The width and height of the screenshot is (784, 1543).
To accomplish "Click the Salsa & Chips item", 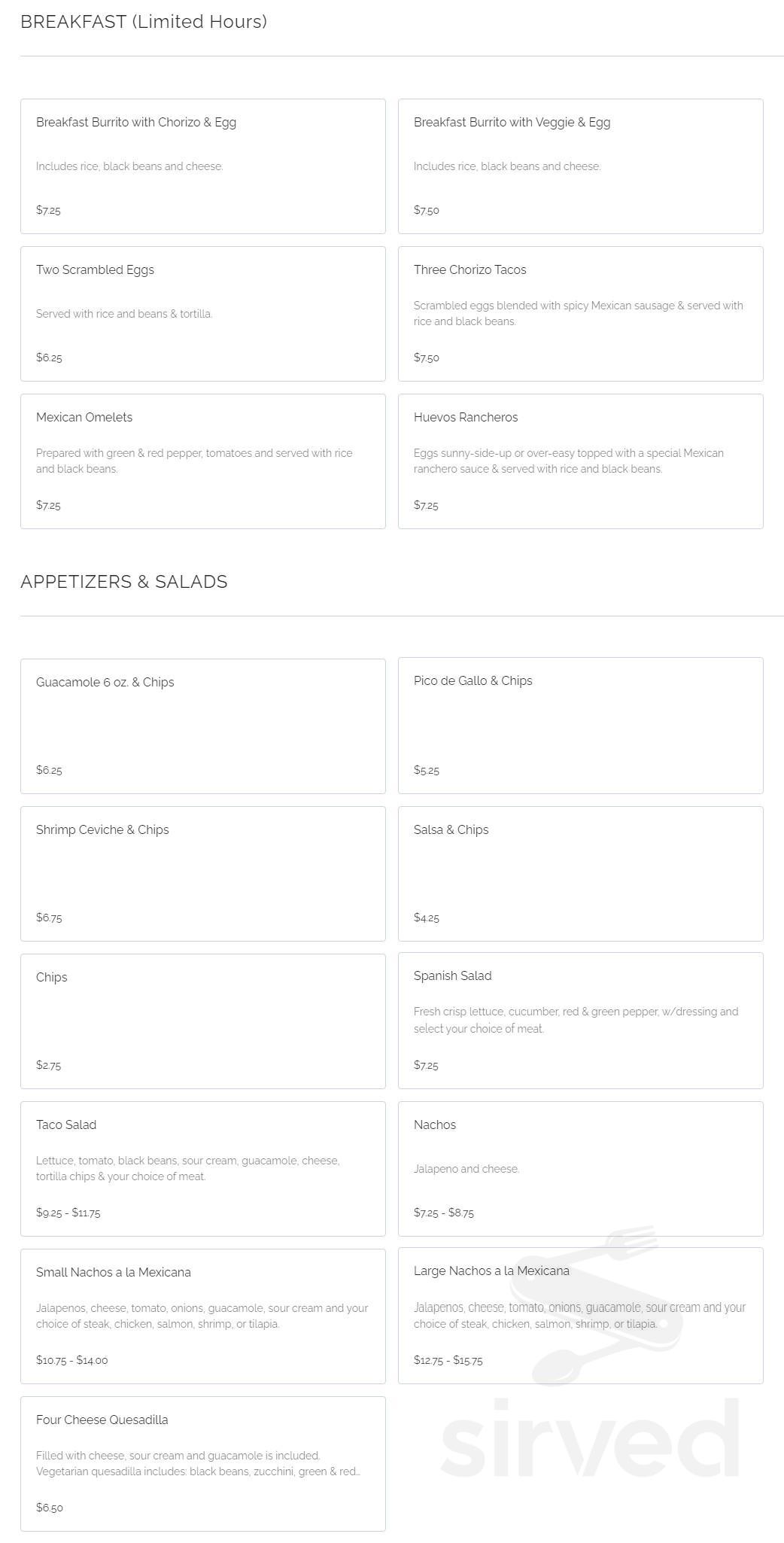I will coord(580,873).
